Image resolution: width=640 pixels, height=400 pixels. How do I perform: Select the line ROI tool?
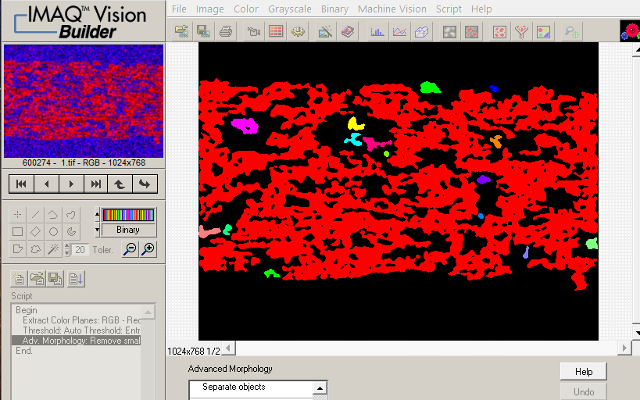[x=36, y=214]
